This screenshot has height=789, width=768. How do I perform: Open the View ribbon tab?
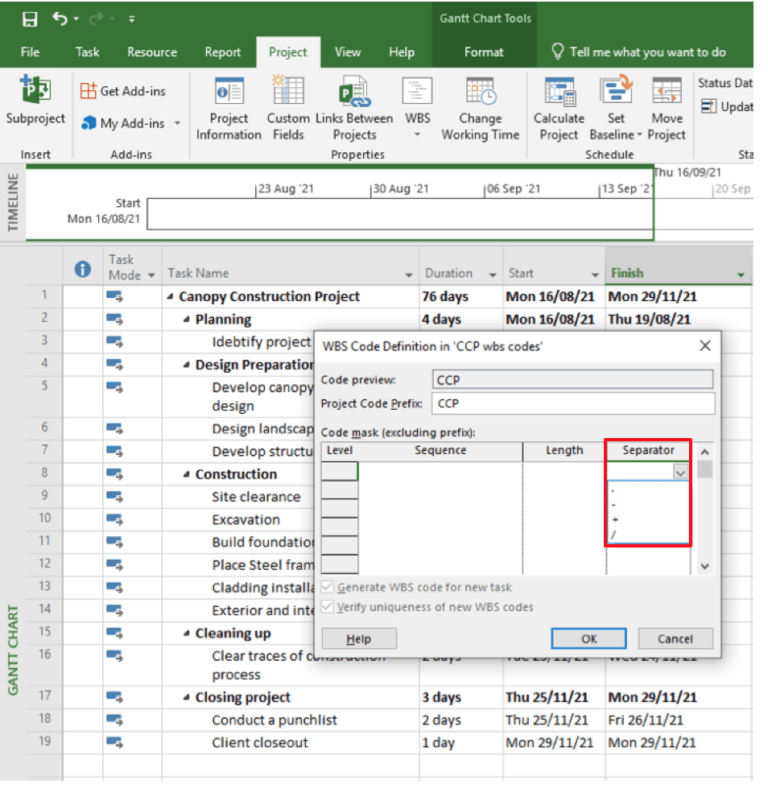point(348,52)
